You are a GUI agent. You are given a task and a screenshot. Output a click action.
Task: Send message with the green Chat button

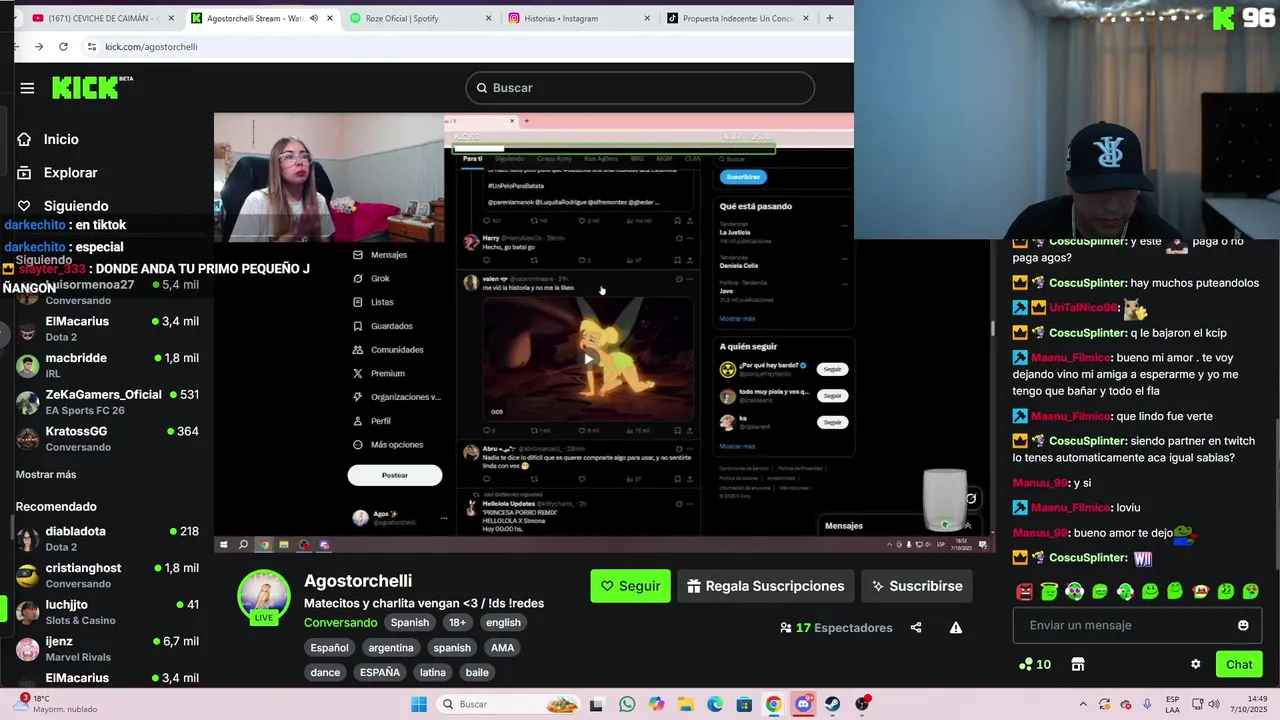click(x=1239, y=664)
